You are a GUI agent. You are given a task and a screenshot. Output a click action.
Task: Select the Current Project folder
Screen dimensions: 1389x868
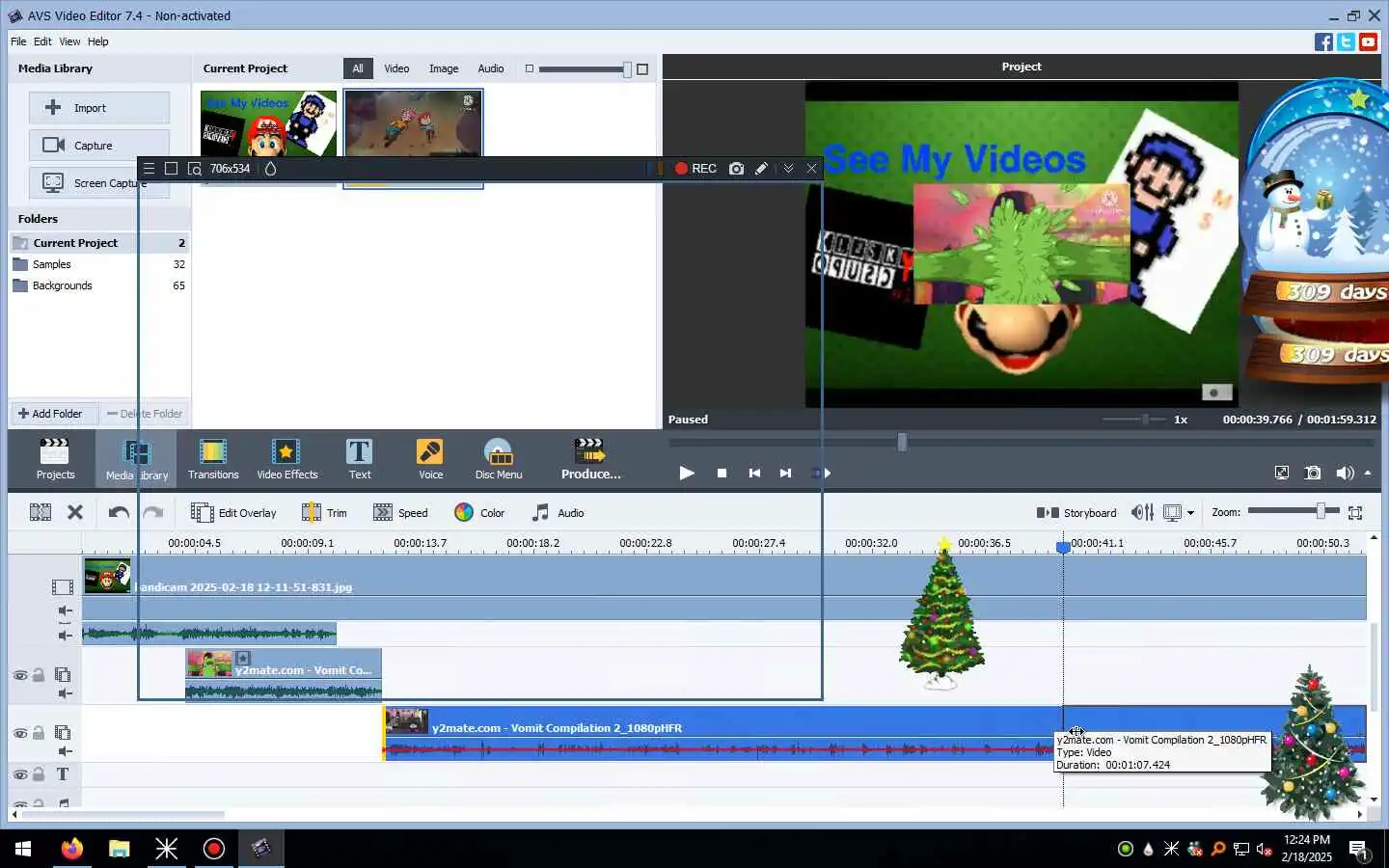[x=99, y=243]
